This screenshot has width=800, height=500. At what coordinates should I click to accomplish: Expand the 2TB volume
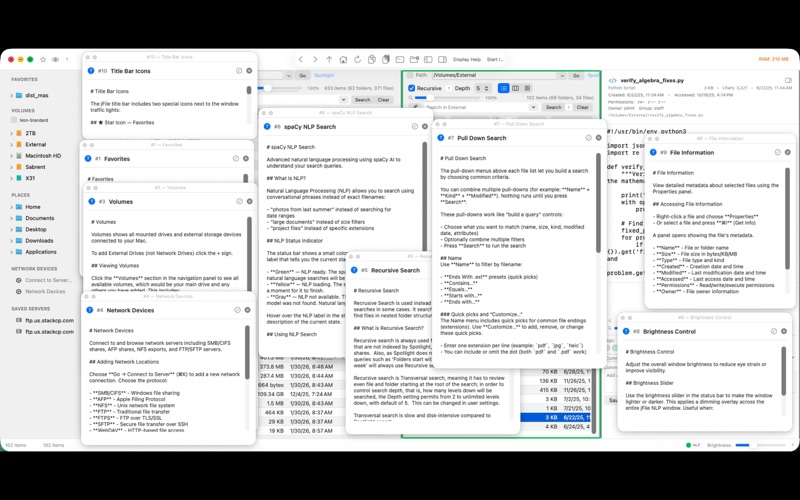(x=11, y=133)
